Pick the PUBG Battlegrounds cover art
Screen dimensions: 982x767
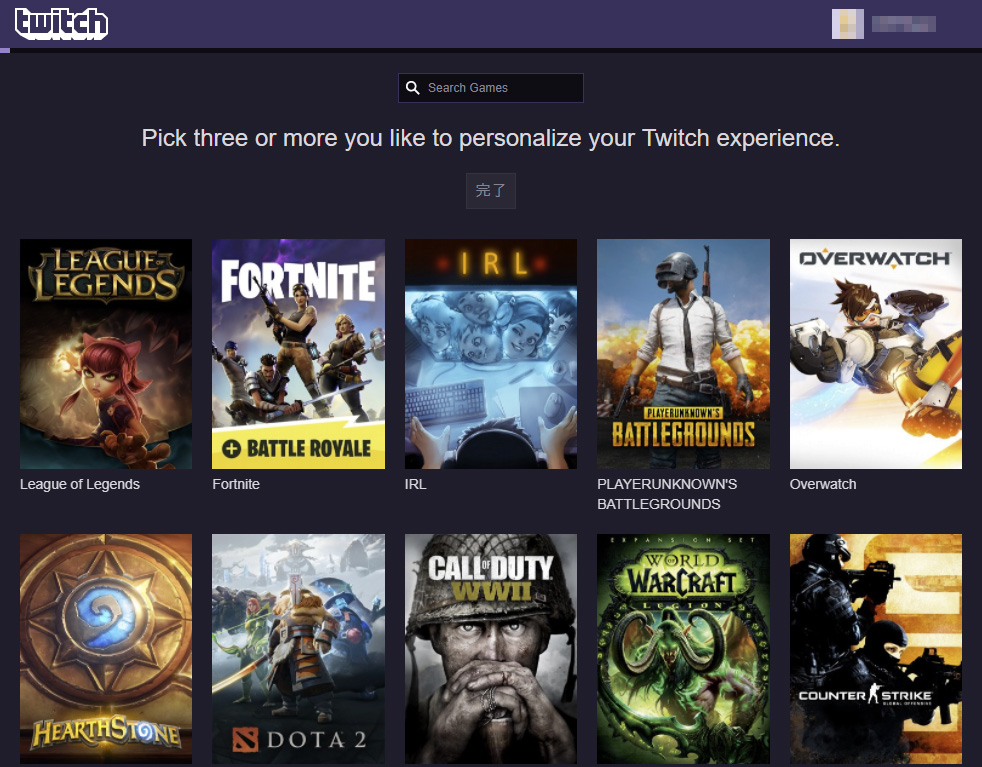tap(683, 354)
